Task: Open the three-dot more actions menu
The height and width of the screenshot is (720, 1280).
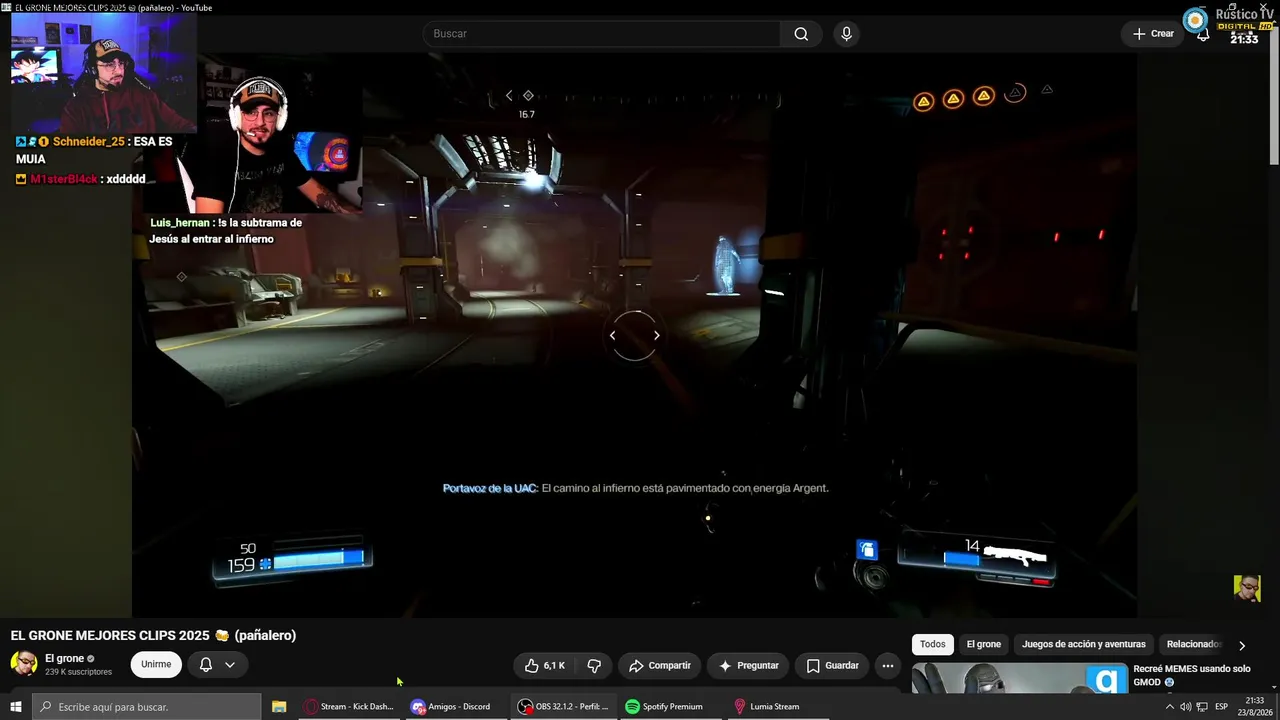Action: (887, 665)
